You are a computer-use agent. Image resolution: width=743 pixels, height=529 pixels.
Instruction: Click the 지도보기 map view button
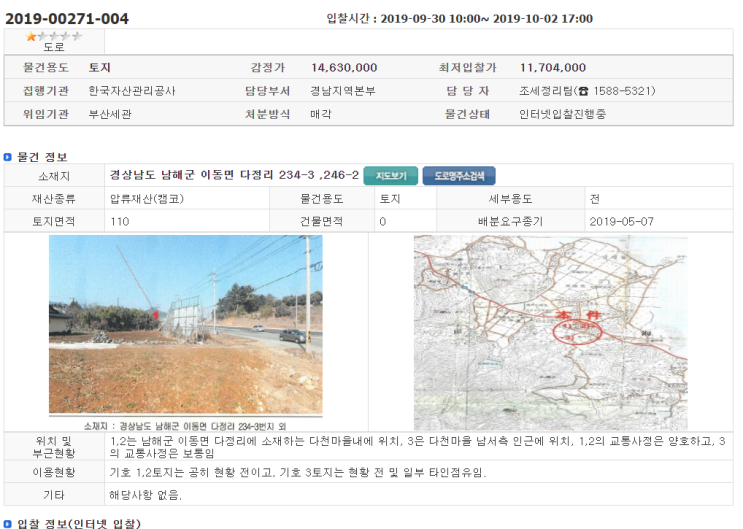tap(391, 176)
